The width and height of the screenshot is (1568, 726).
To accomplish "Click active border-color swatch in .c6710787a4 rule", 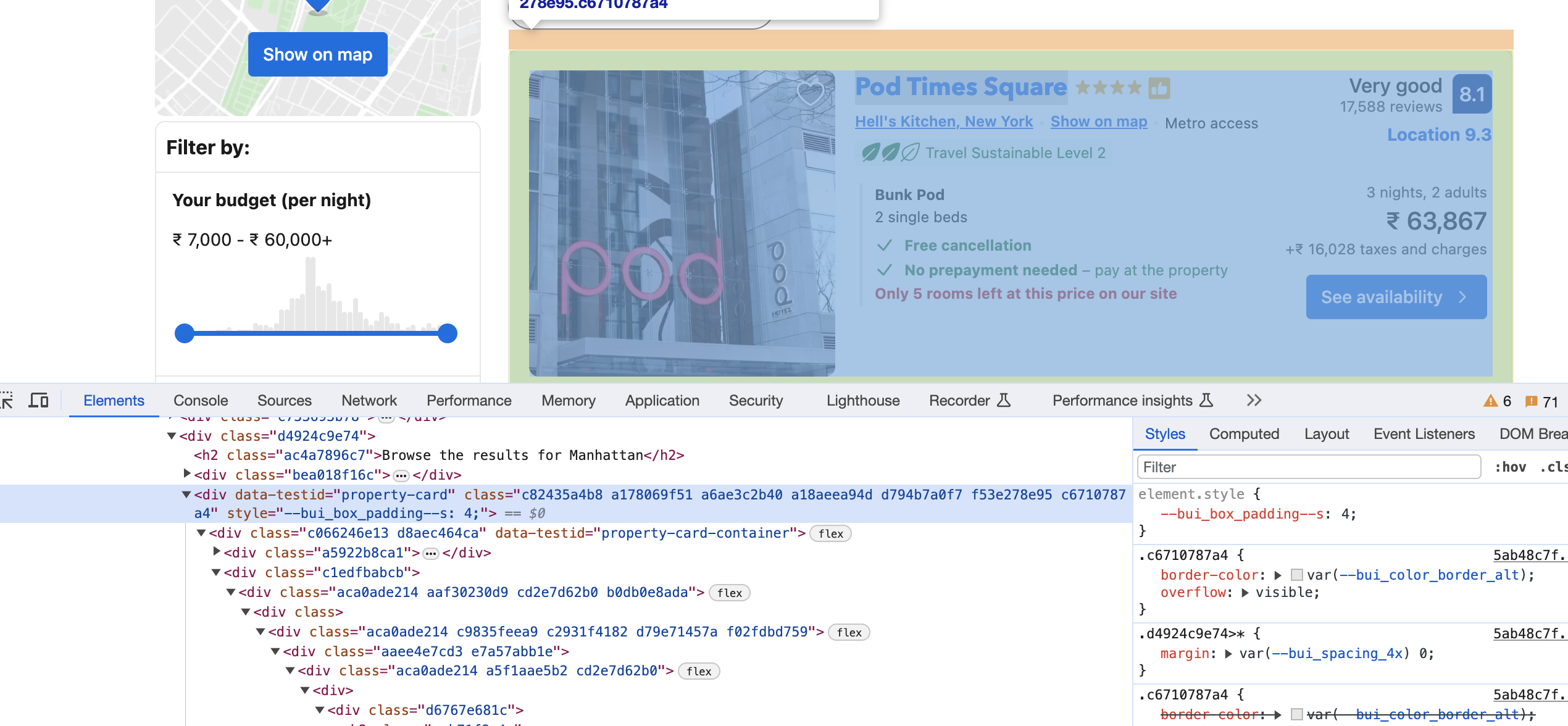I will coord(1297,575).
